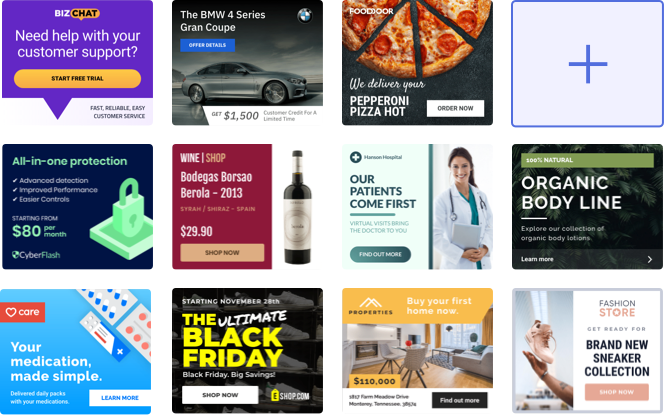Click Shop Now on Black Friday ad

(220, 395)
